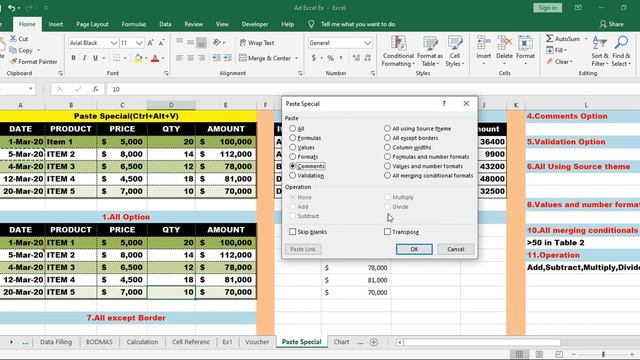The image size is (640, 360).
Task: Click Wrap Text in the Alignment group
Action: coord(257,43)
